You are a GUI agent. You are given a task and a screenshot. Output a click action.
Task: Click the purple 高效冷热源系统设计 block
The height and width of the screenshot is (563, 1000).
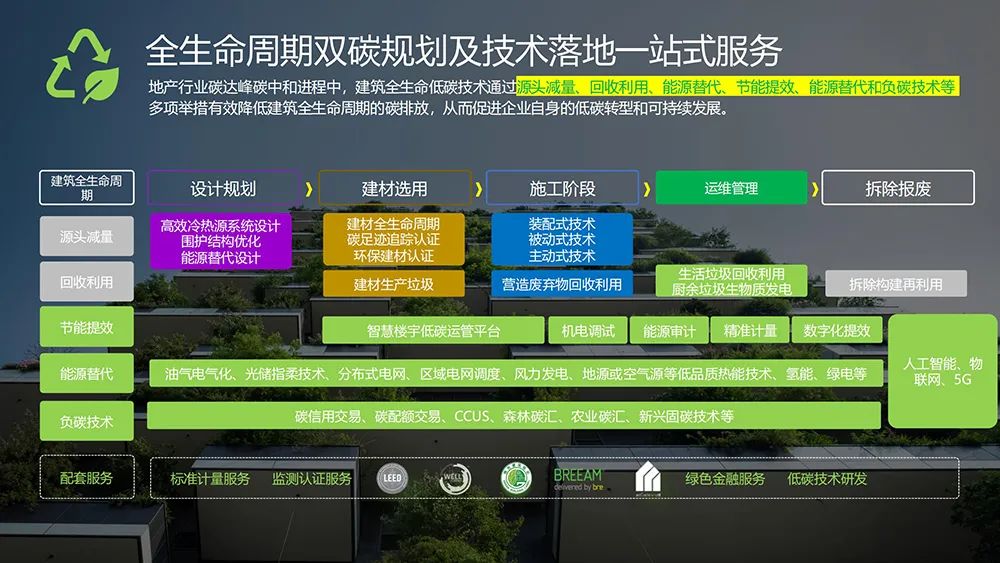220,241
